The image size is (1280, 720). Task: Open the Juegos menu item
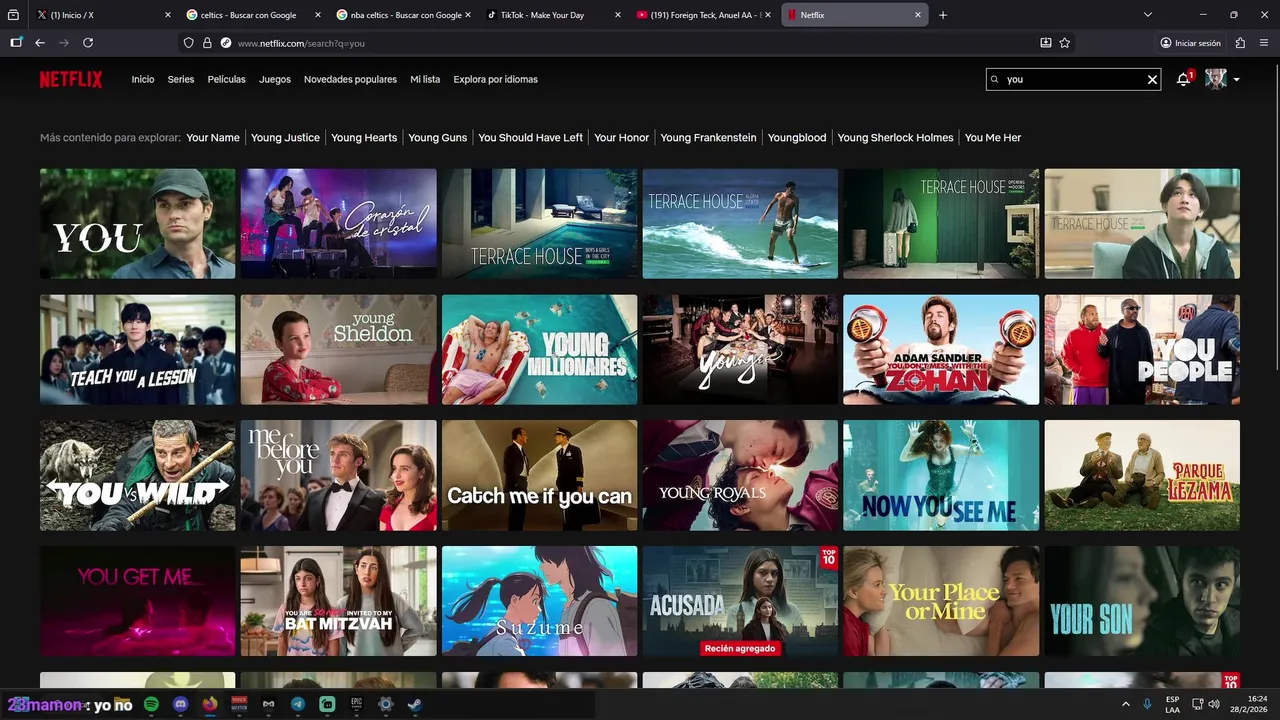275,79
